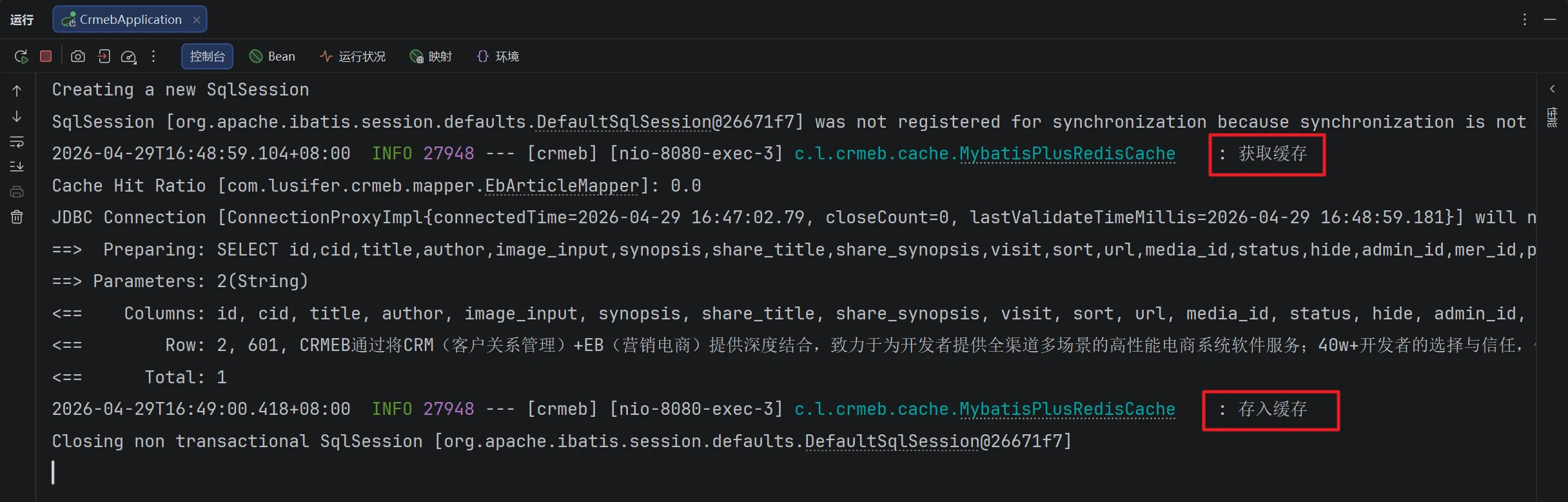Clear console output with trash icon
Viewport: 1568px width, 502px height.
pos(17,217)
